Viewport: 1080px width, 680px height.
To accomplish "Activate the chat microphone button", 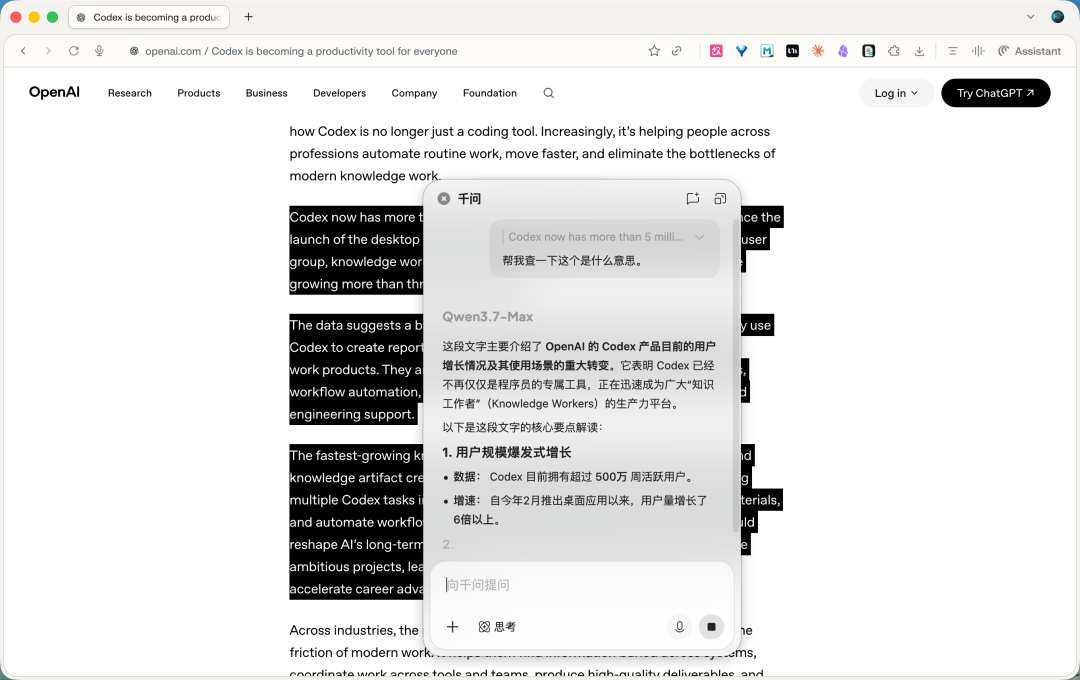I will (679, 626).
